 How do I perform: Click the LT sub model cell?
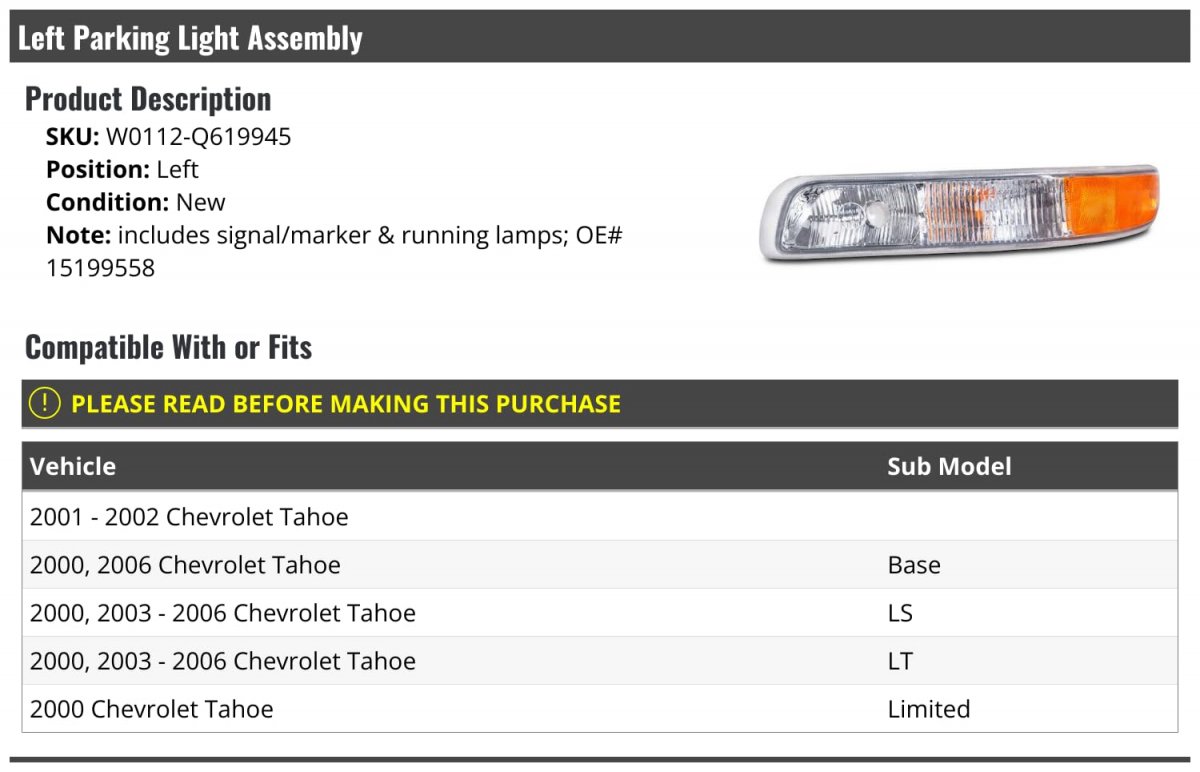pyautogui.click(x=900, y=661)
